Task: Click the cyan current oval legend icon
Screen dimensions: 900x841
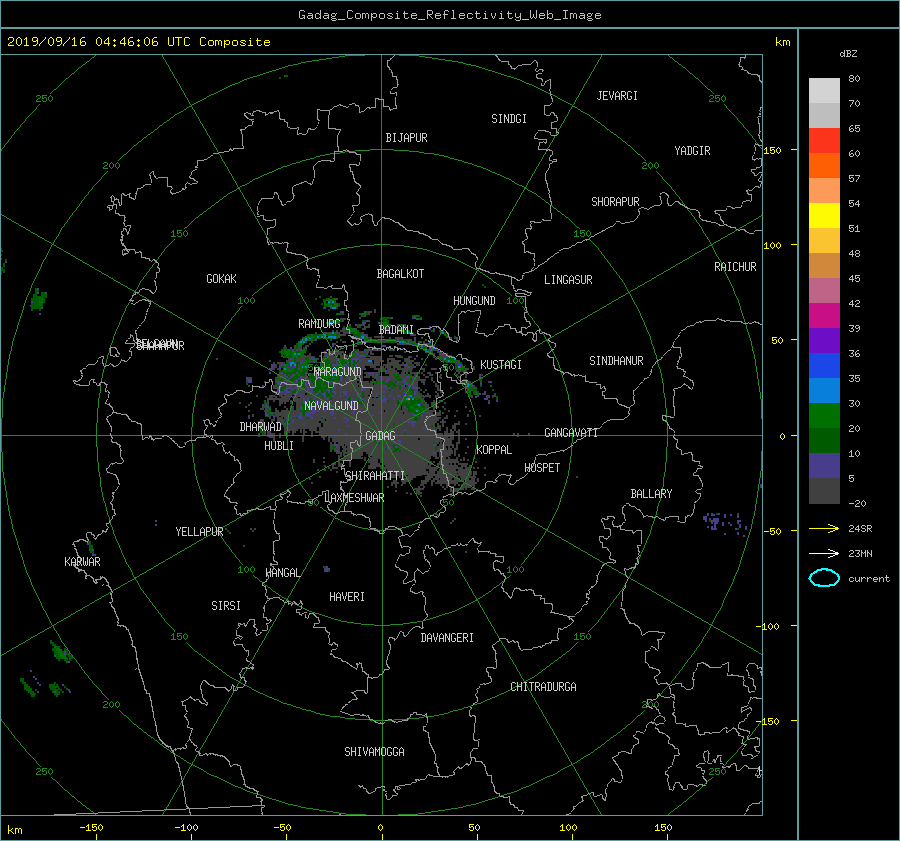Action: [824, 578]
